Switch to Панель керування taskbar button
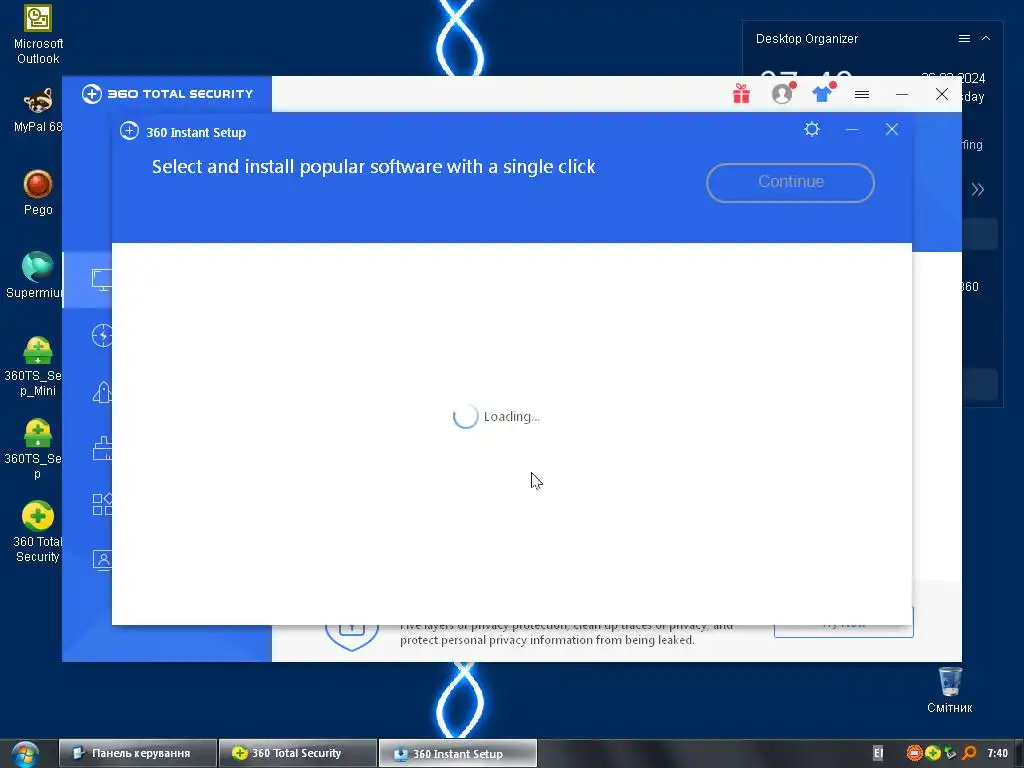 [x=138, y=753]
